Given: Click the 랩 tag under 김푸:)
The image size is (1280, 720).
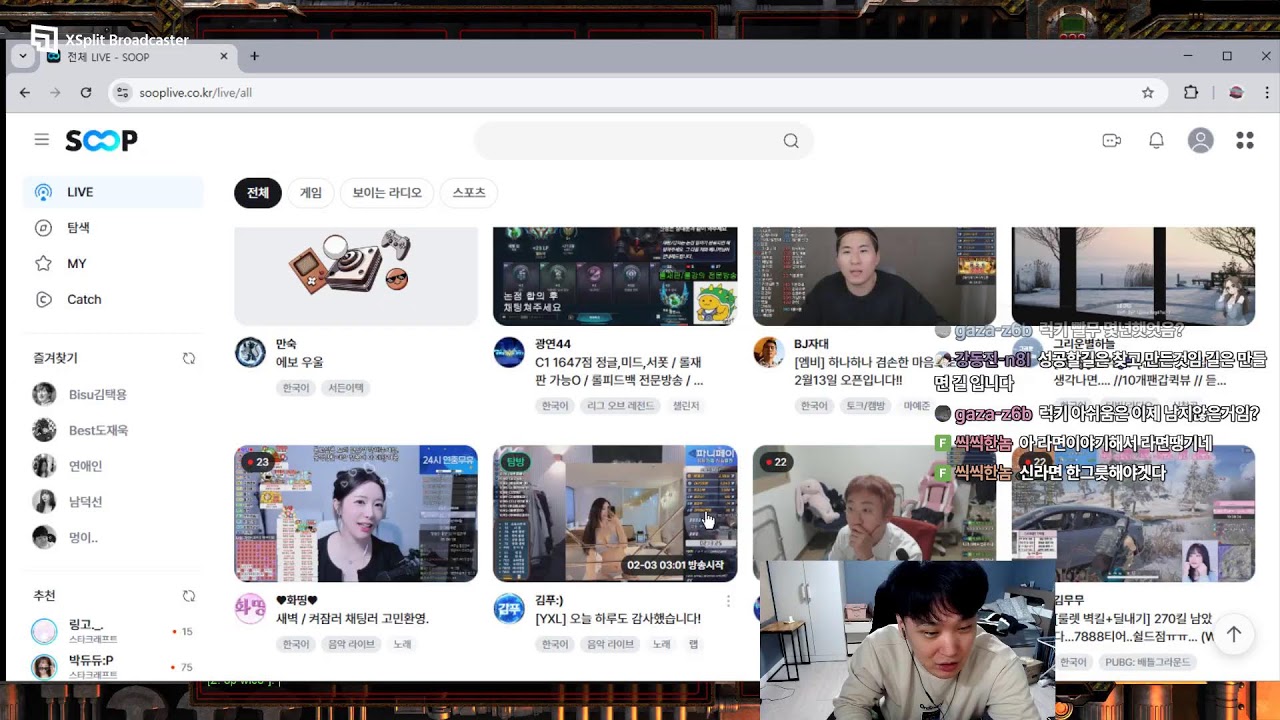Looking at the screenshot, I should coord(693,644).
